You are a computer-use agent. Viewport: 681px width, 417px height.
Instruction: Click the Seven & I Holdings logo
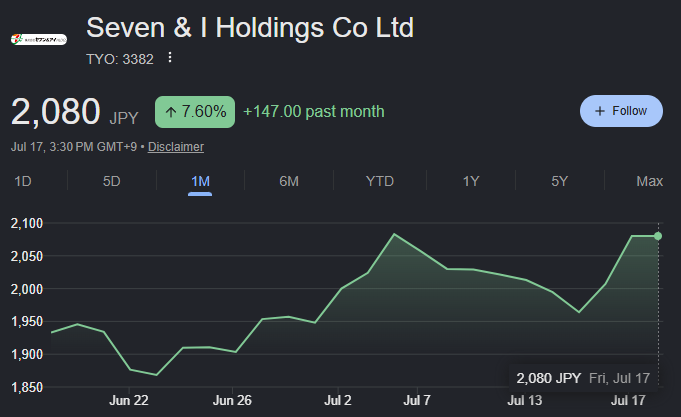tap(39, 40)
